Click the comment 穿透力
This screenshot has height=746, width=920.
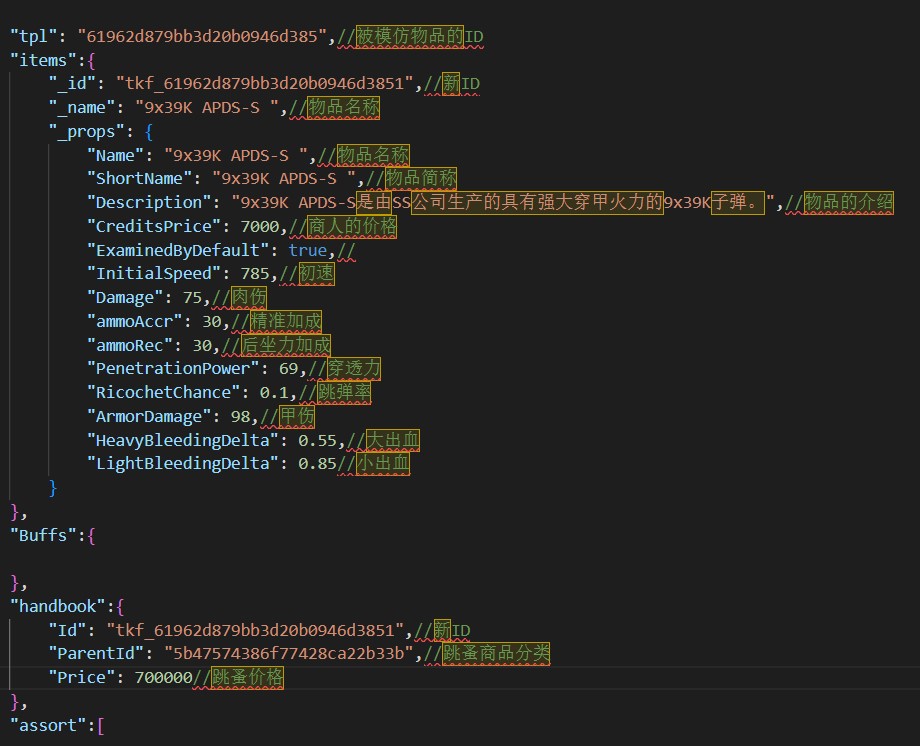(x=354, y=369)
